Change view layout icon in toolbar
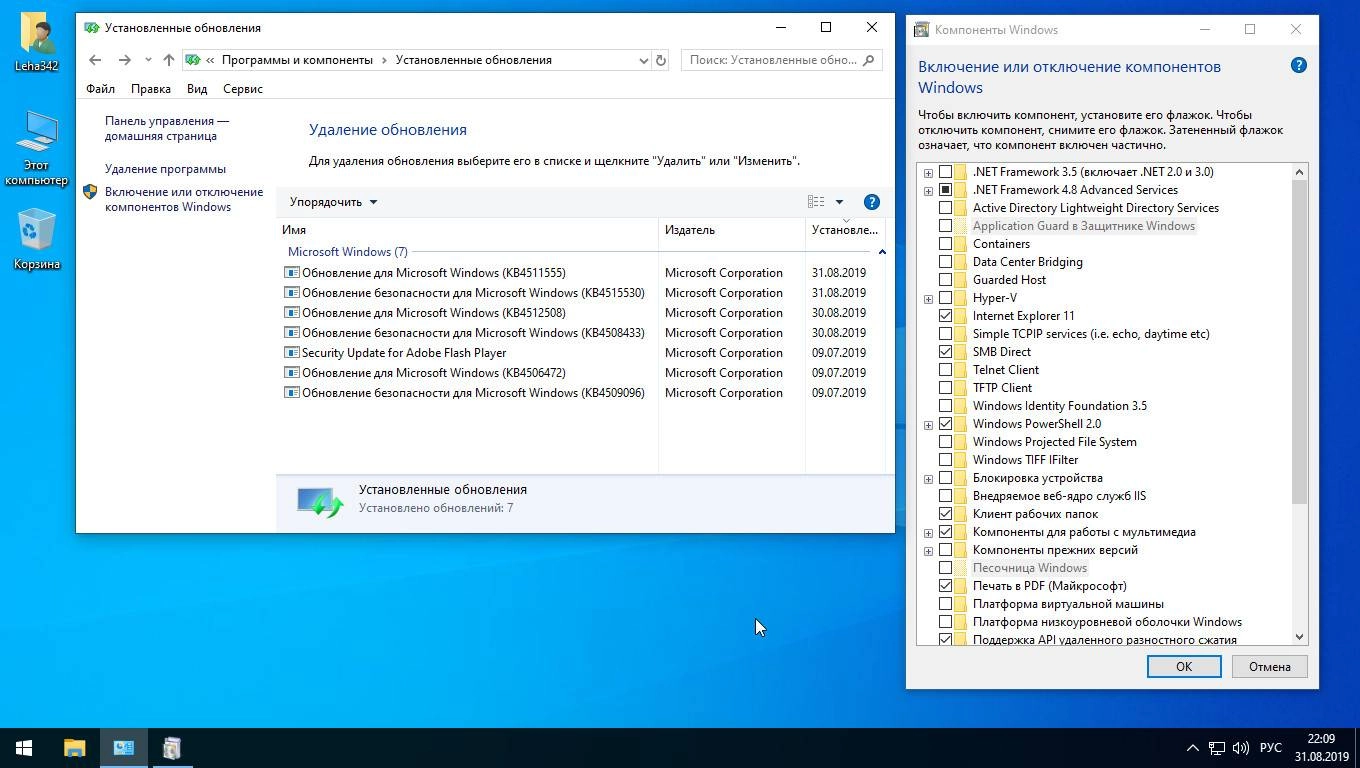This screenshot has height=768, width=1360. click(816, 202)
